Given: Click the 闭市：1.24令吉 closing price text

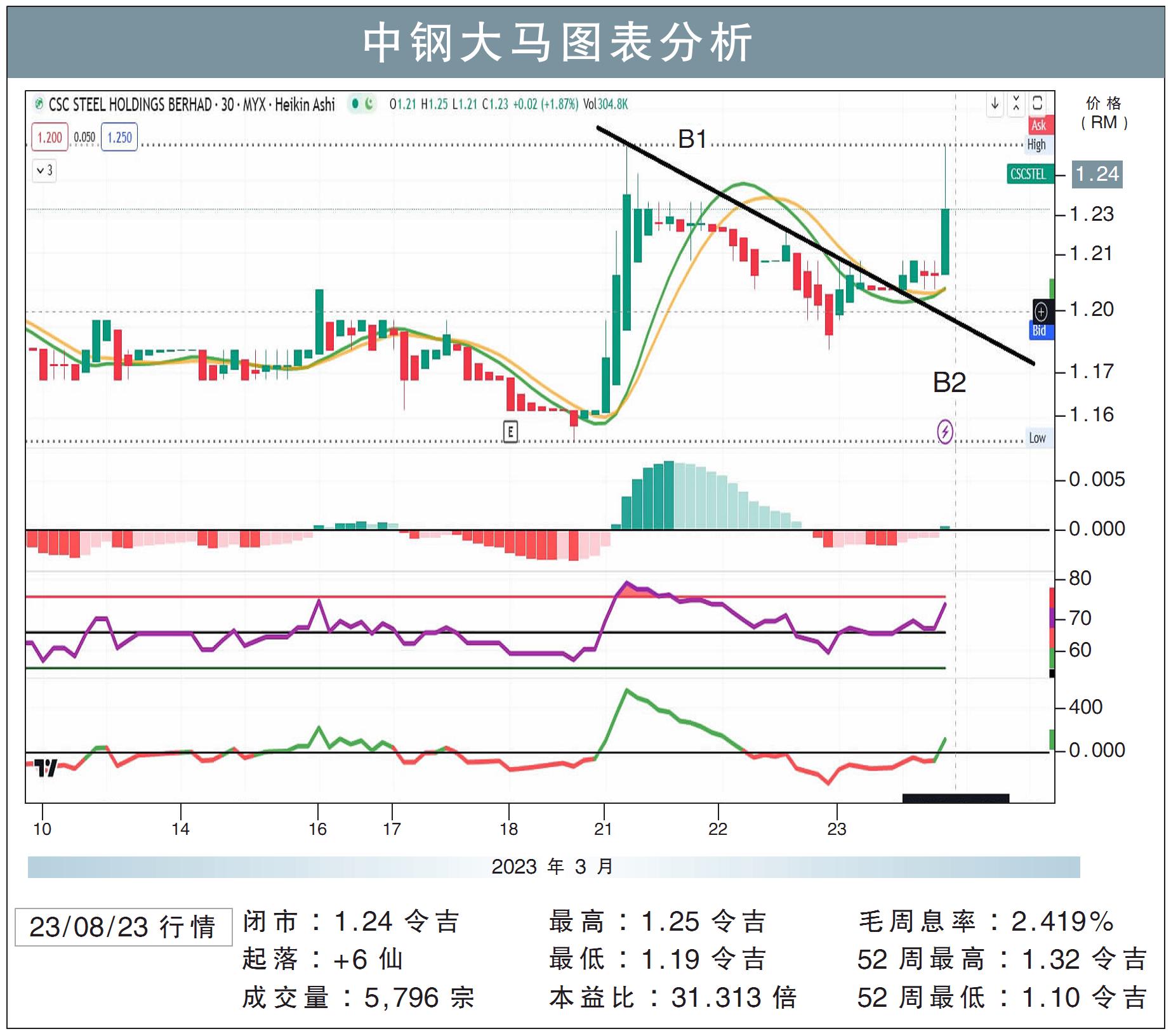Looking at the screenshot, I should tap(351, 922).
